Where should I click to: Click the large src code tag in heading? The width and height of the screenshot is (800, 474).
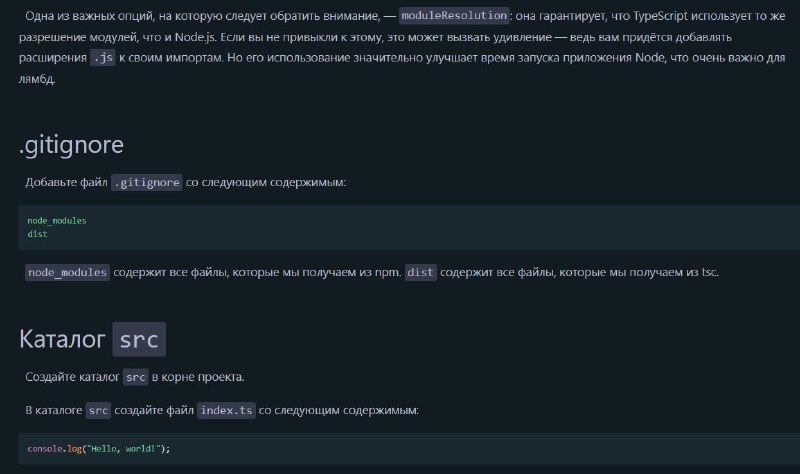(x=139, y=339)
